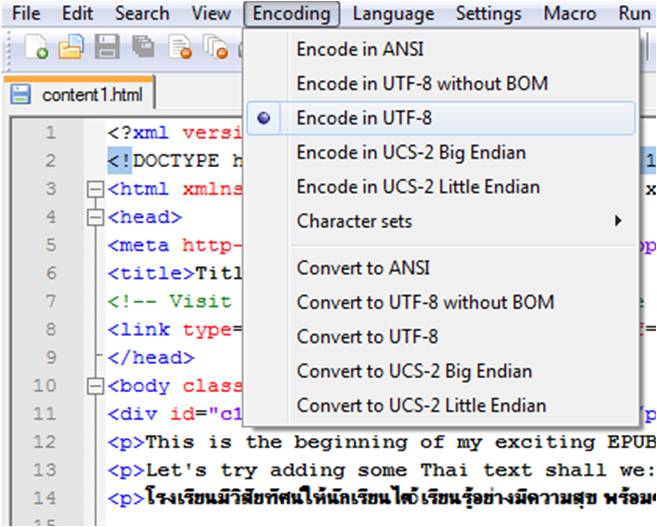Click the Visit comment on line 7
The height and width of the screenshot is (527, 657).
[x=170, y=302]
